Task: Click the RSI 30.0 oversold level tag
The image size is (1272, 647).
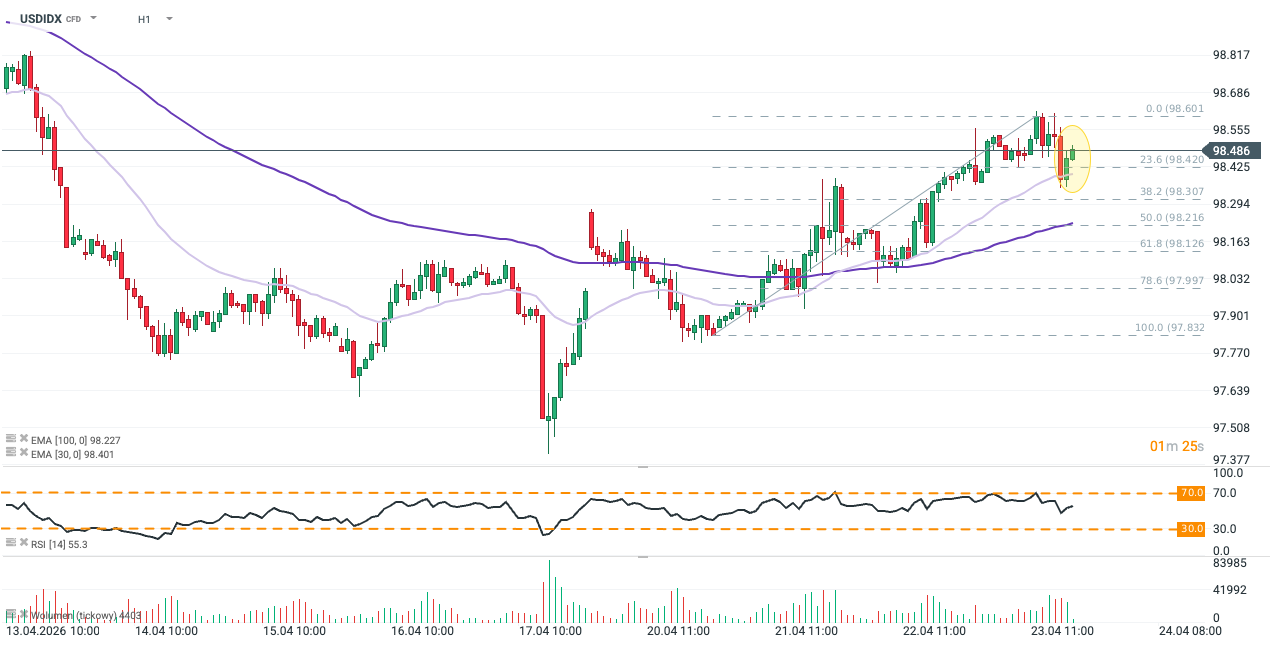Action: coord(1190,529)
